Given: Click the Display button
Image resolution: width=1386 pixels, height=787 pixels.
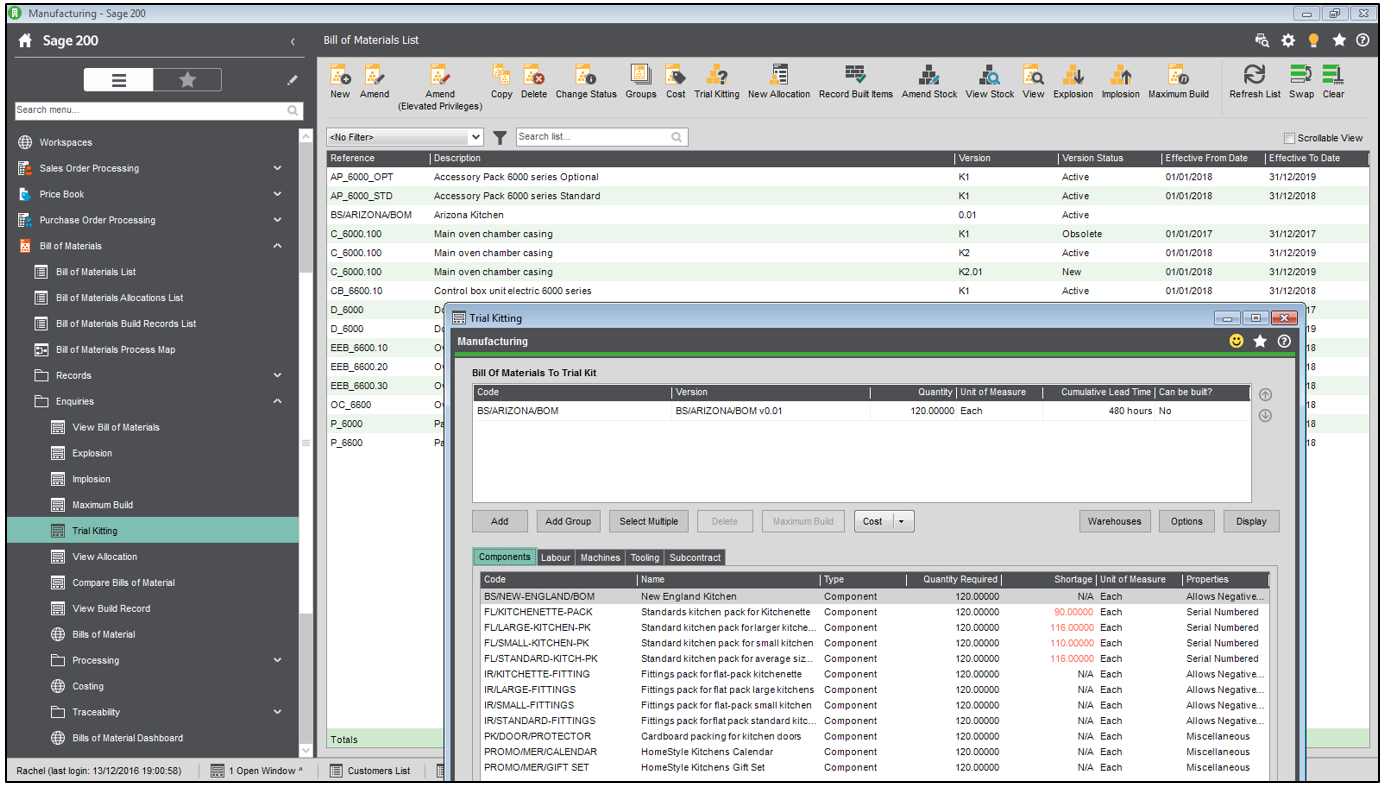Looking at the screenshot, I should click(1251, 521).
